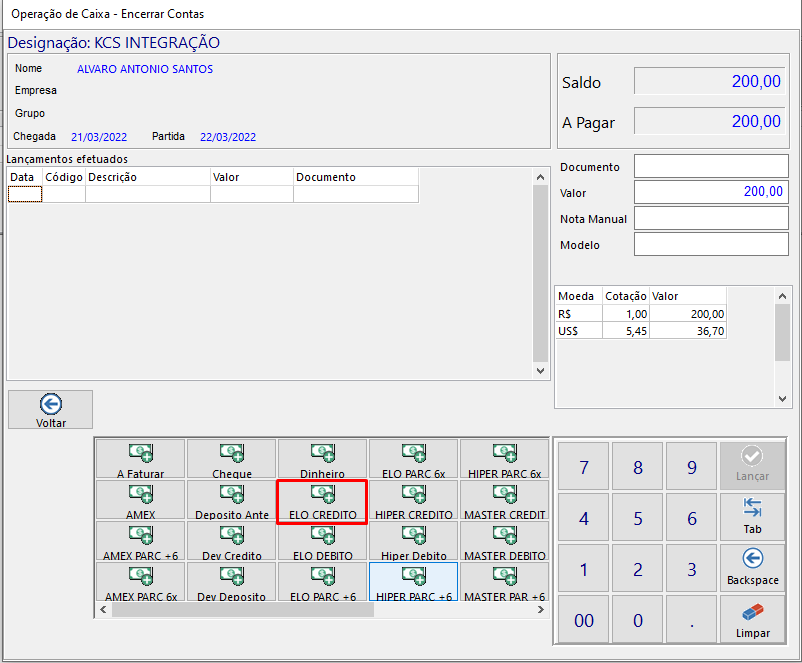Tap the decimal point keypad key
The image size is (802, 663).
tap(692, 619)
